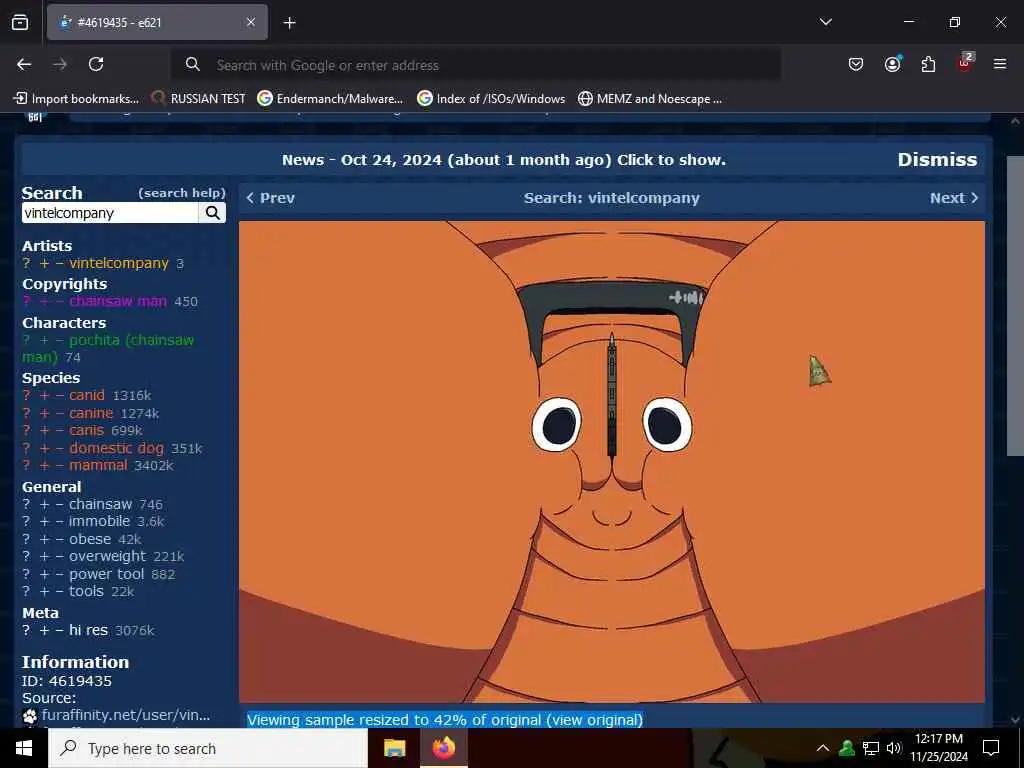Open the mammal species tag
1024x768 pixels.
click(x=98, y=465)
